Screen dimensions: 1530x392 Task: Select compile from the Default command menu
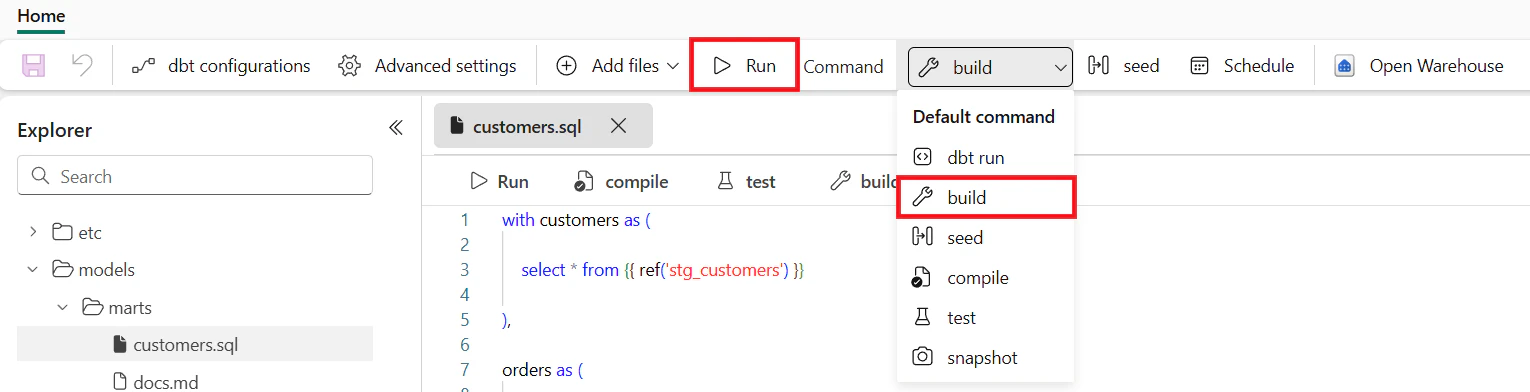click(986, 278)
